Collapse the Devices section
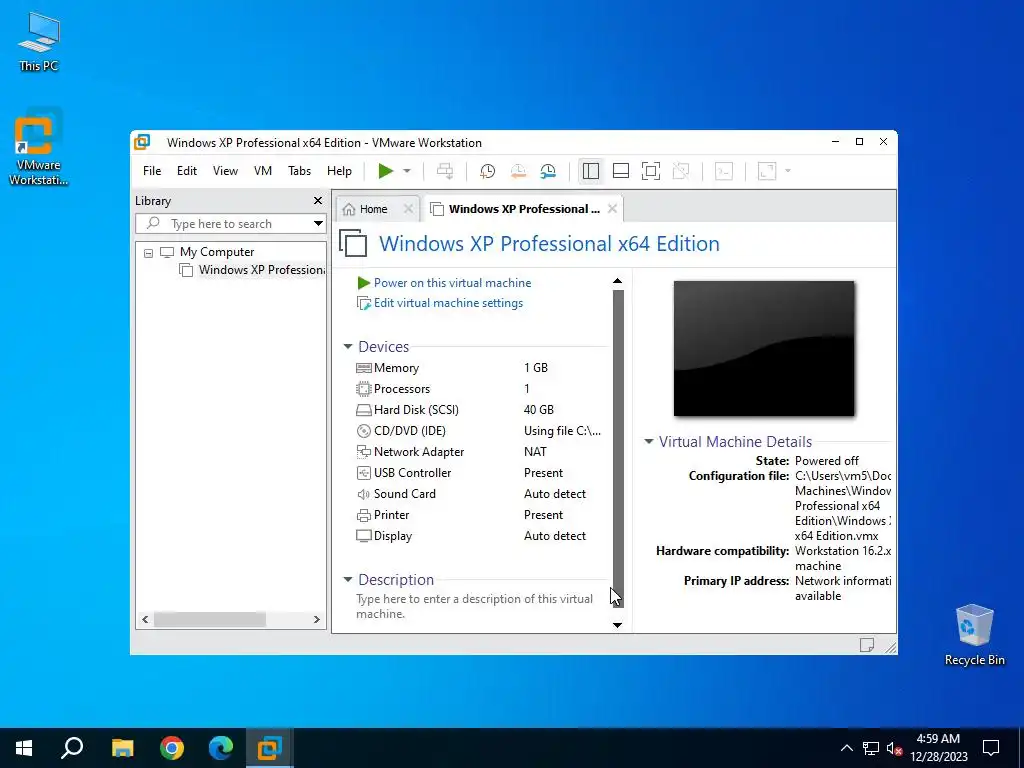1024x768 pixels. click(347, 347)
